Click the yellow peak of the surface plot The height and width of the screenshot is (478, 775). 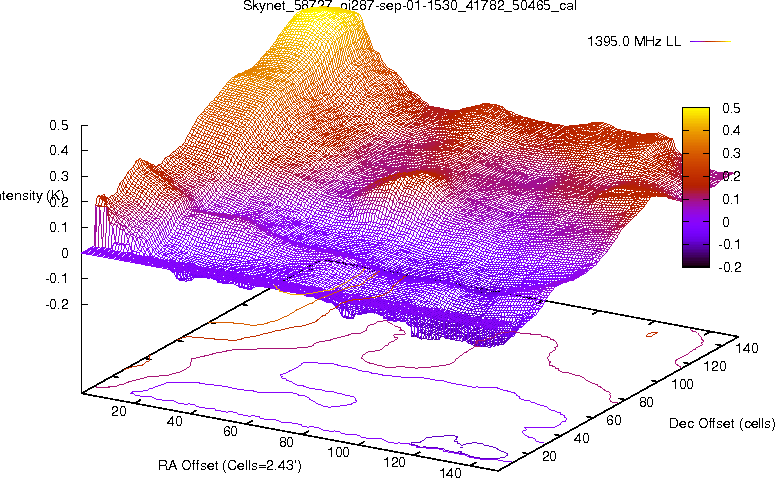click(331, 20)
